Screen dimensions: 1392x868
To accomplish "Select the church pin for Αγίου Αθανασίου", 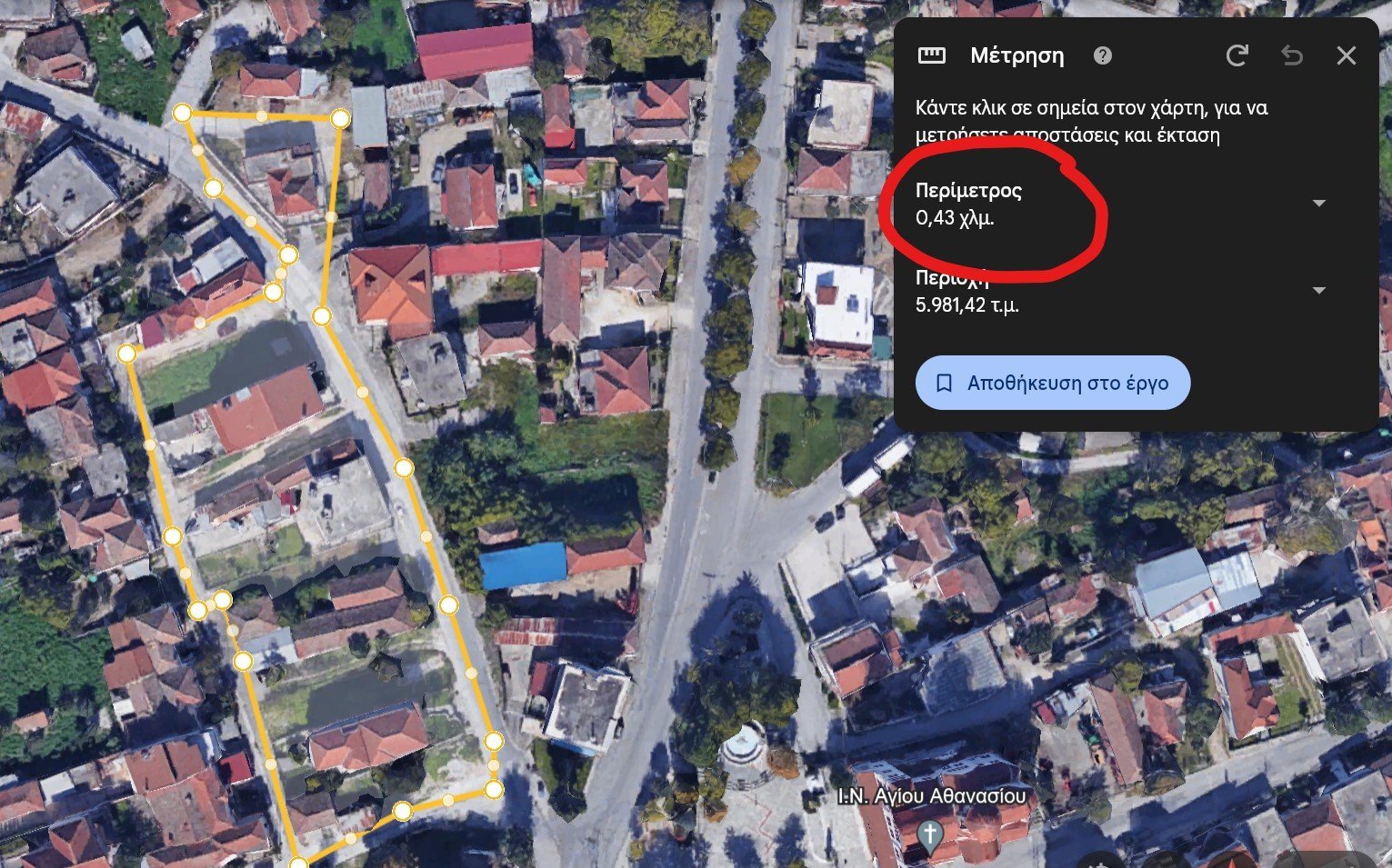I will (x=928, y=833).
